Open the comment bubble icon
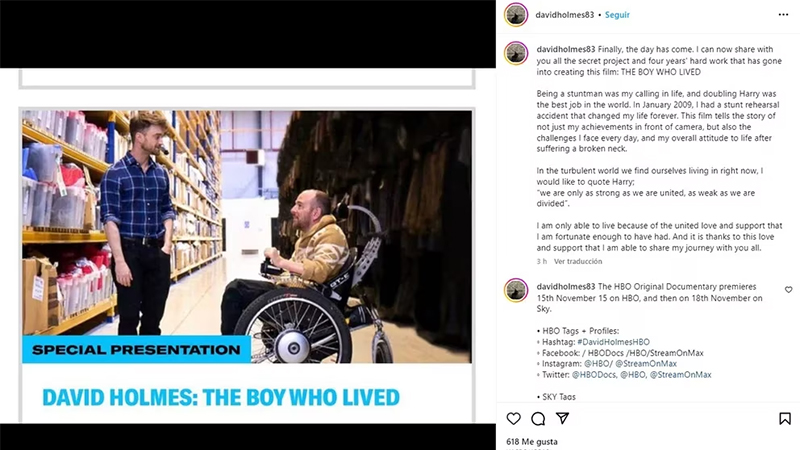 pos(538,419)
